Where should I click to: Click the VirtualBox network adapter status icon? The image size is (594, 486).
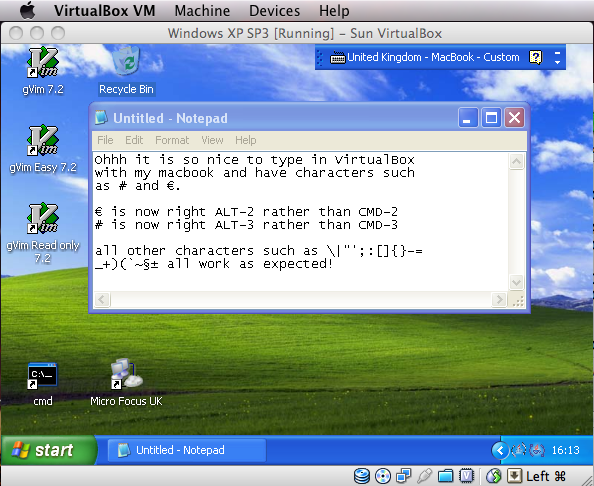tap(403, 476)
